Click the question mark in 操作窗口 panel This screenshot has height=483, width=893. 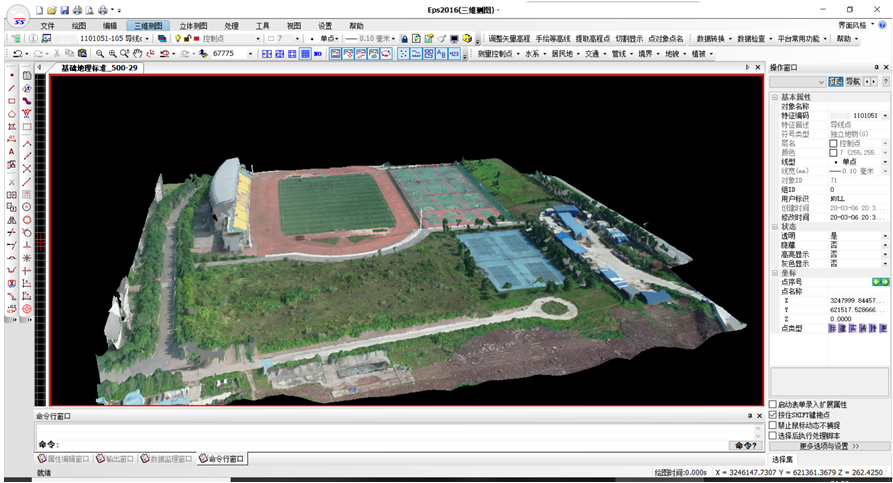(x=886, y=82)
